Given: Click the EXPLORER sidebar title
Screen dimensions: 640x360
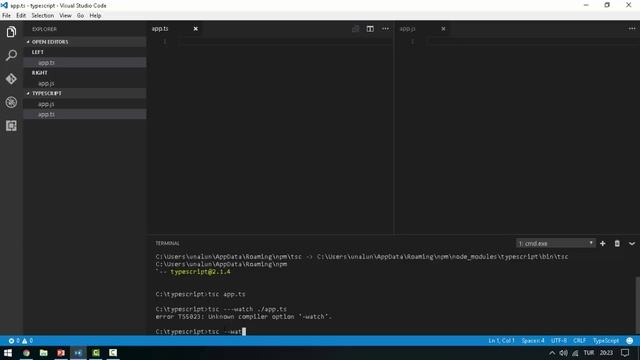Looking at the screenshot, I should [44, 29].
